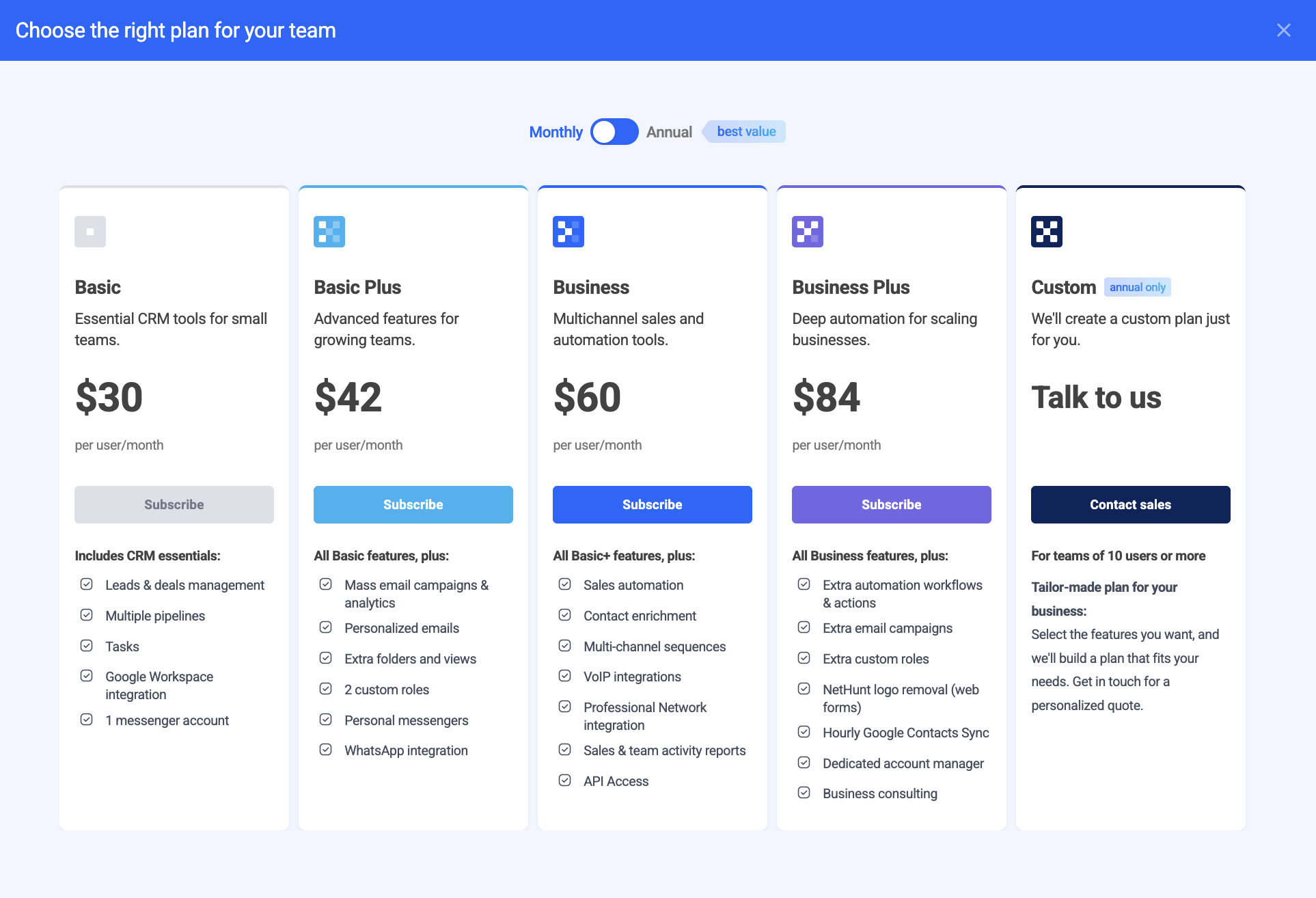This screenshot has height=898, width=1316.
Task: Select the Monthly billing label
Action: pyautogui.click(x=556, y=132)
